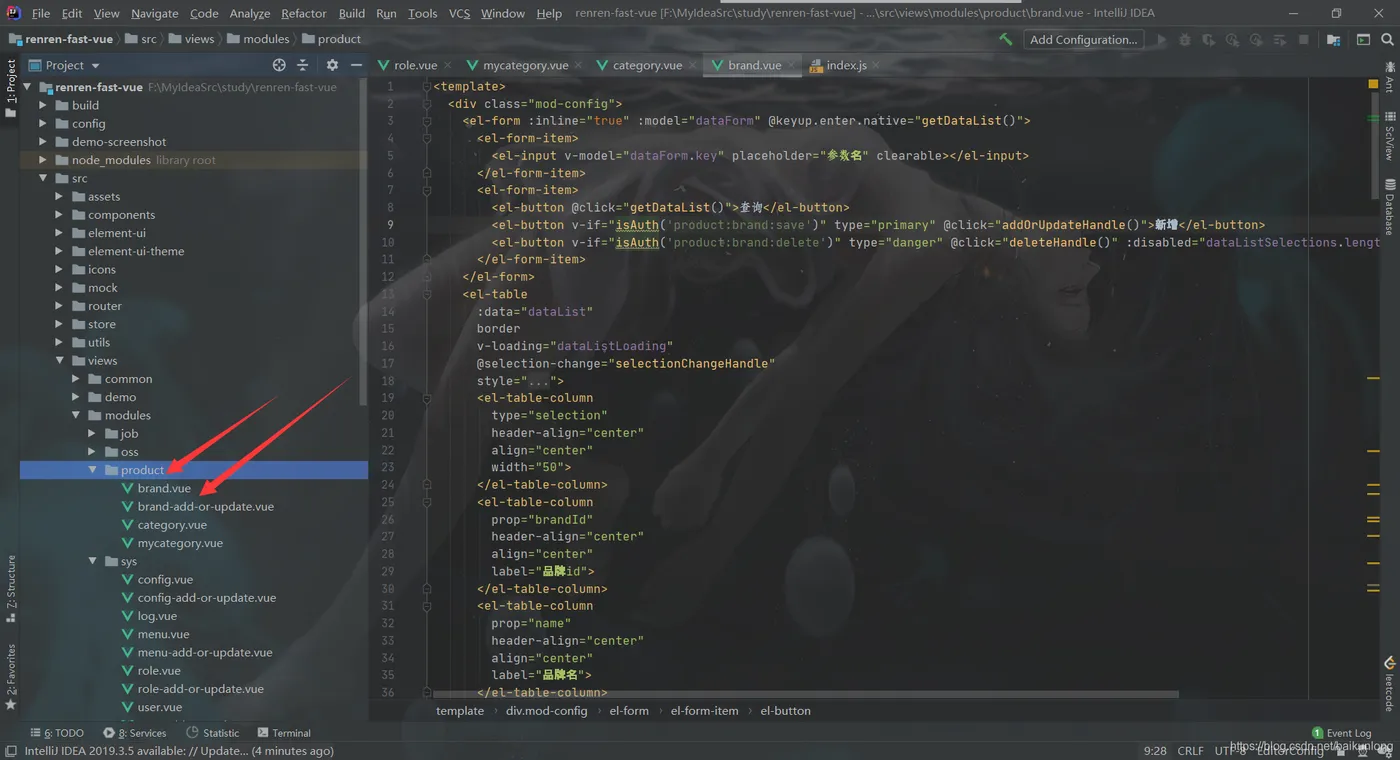Open the SciView tool window
Viewport: 1400px width, 760px height.
[1389, 137]
